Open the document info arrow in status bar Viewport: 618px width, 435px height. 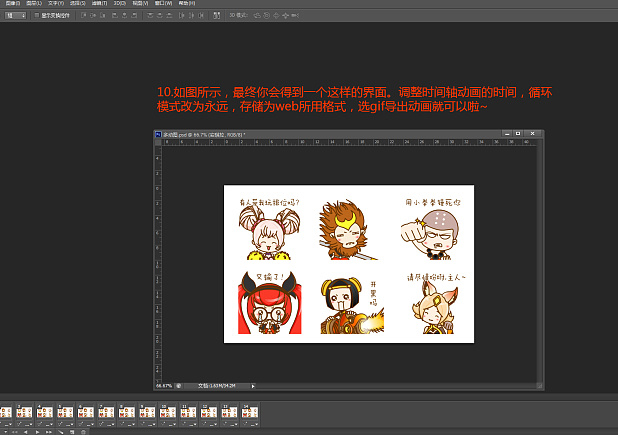click(253, 386)
